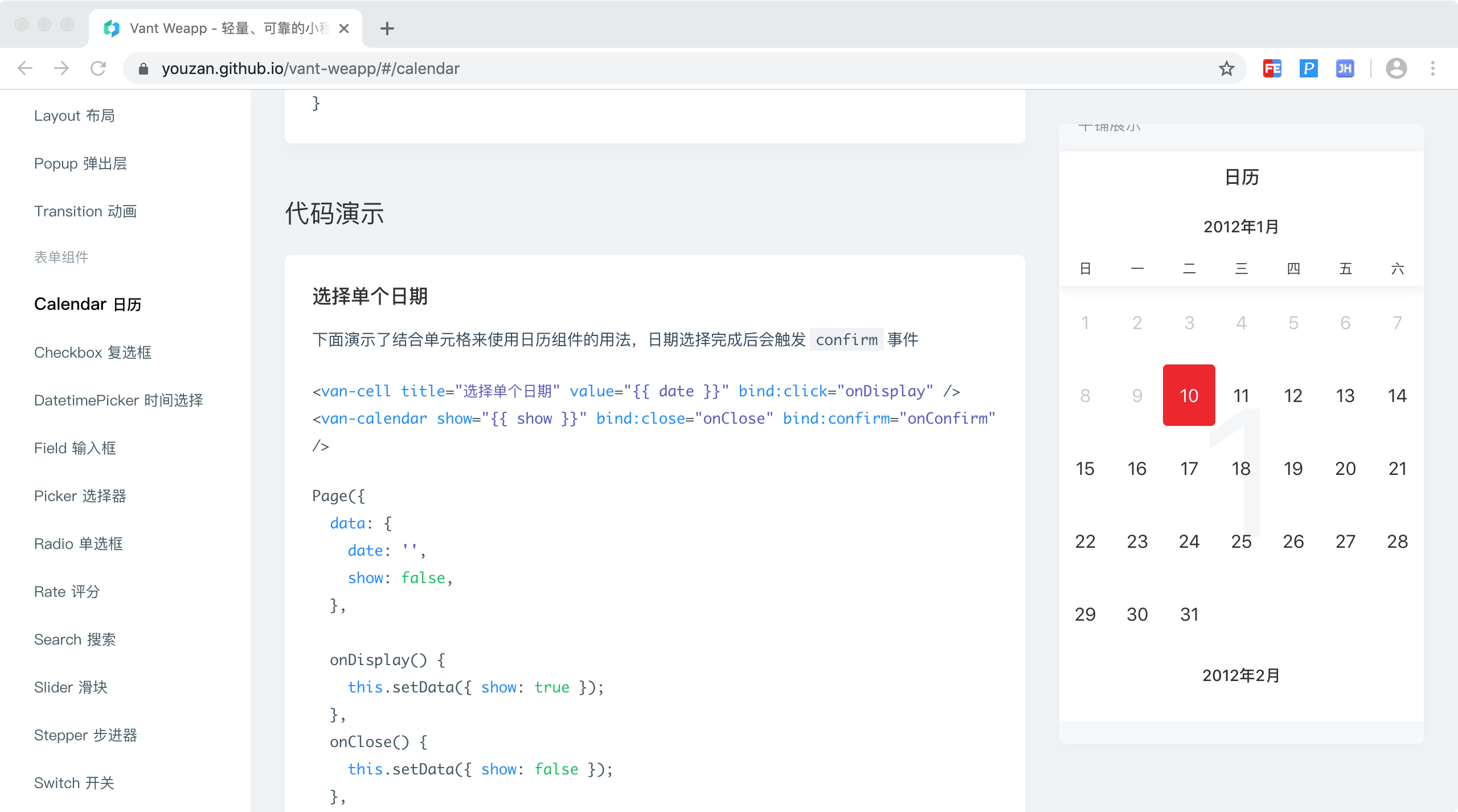This screenshot has width=1458, height=812.
Task: Go to Switch 开关 component page
Action: coord(74,783)
